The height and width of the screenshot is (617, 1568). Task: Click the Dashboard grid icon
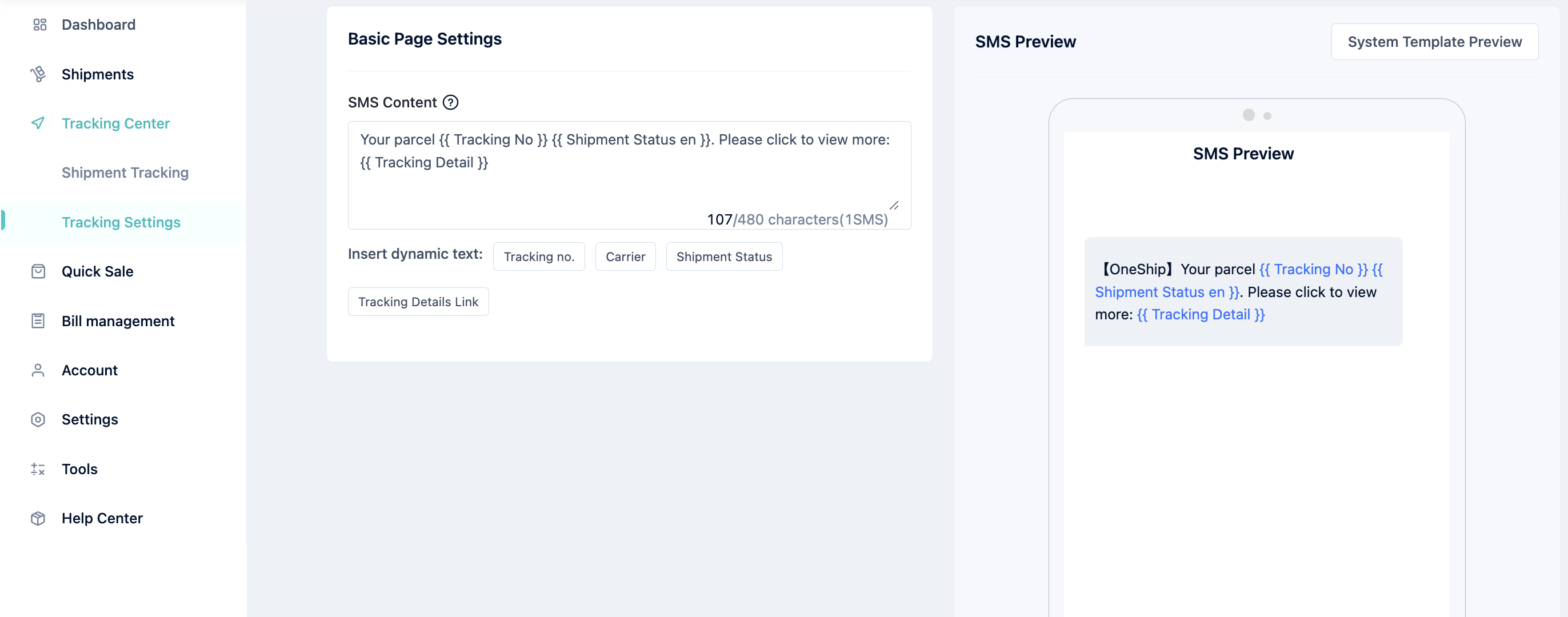tap(39, 25)
